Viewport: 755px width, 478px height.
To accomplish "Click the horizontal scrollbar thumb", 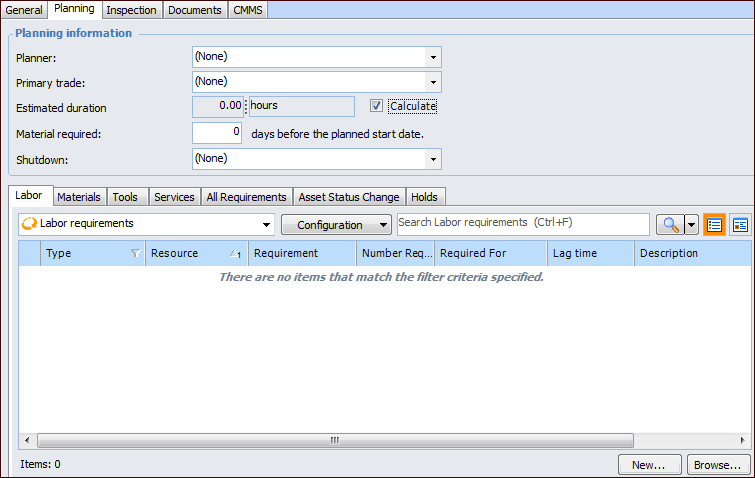I will [x=335, y=440].
